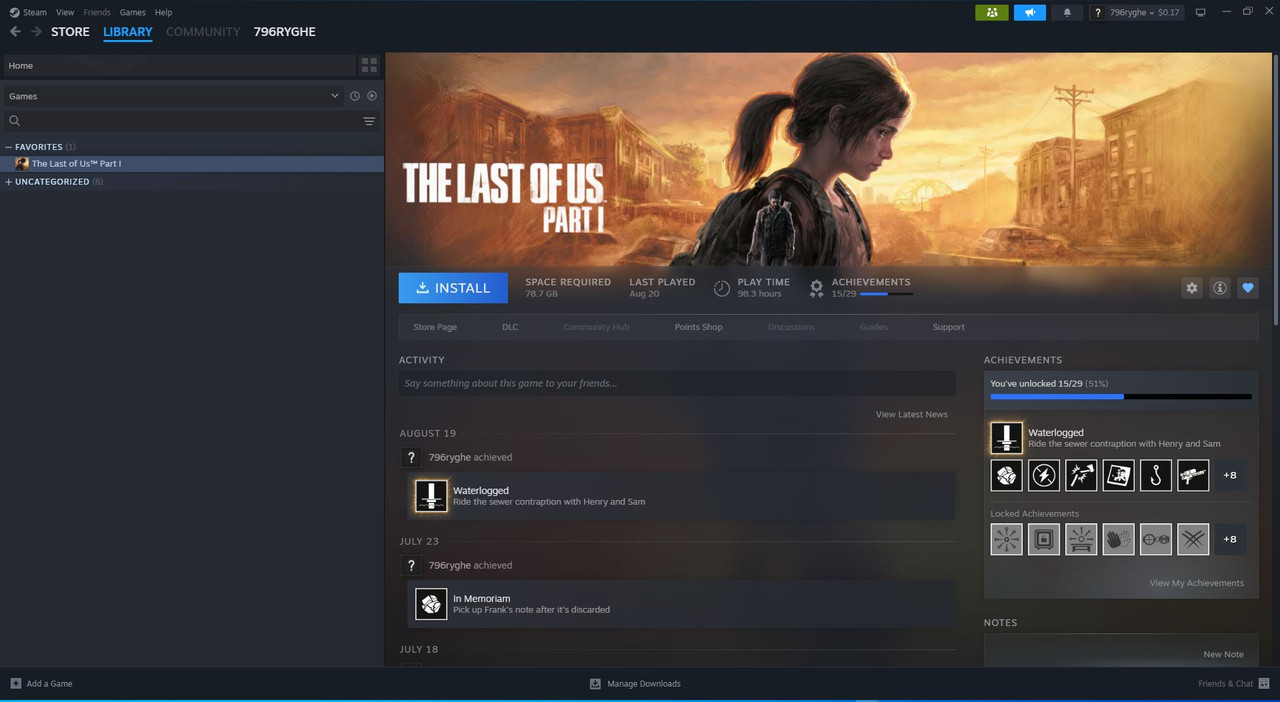The height and width of the screenshot is (702, 1280).
Task: Click the Add a Game plus icon
Action: 15,683
